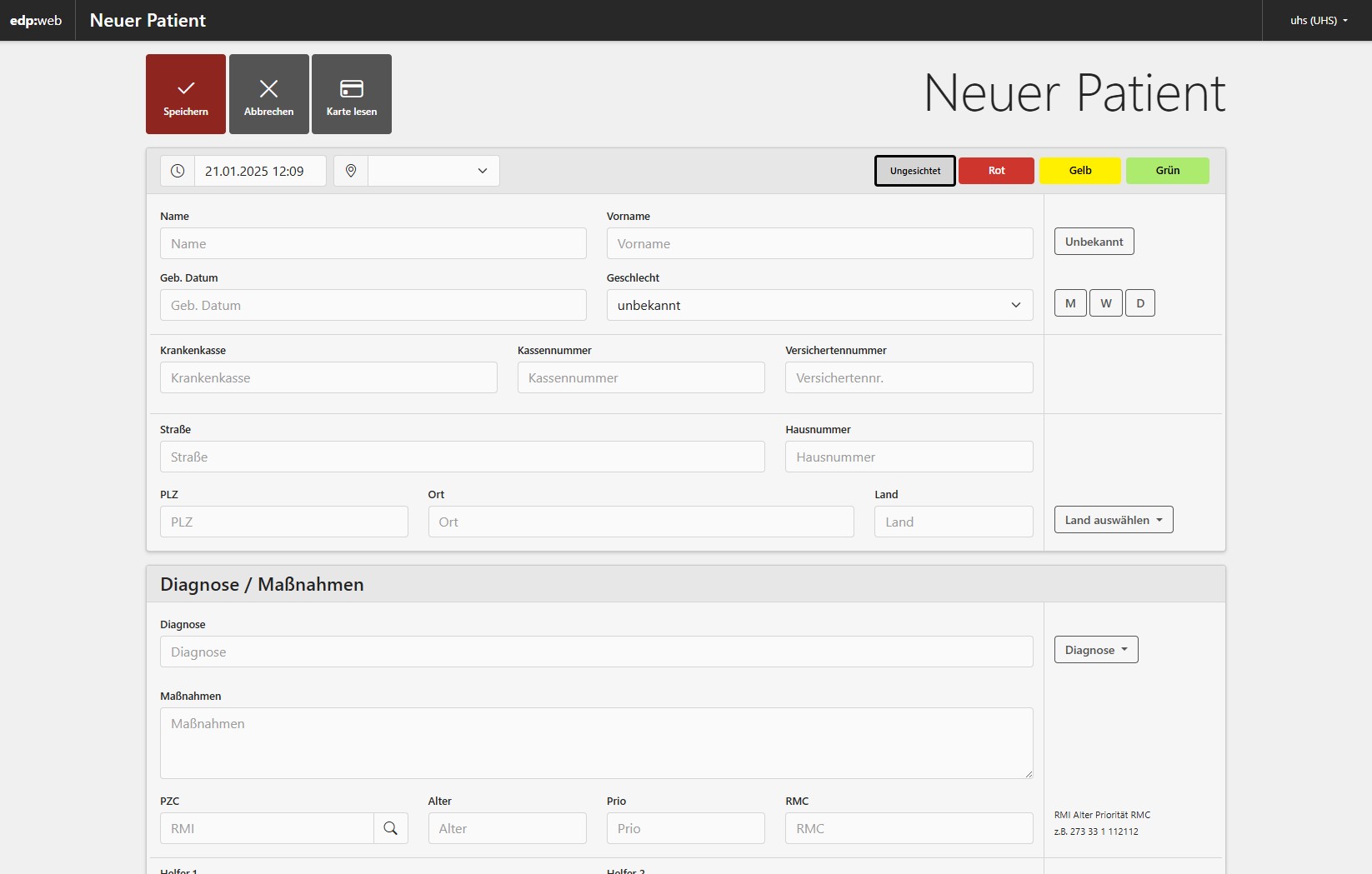Focus the Straße input field
1372x874 pixels.
tap(463, 457)
